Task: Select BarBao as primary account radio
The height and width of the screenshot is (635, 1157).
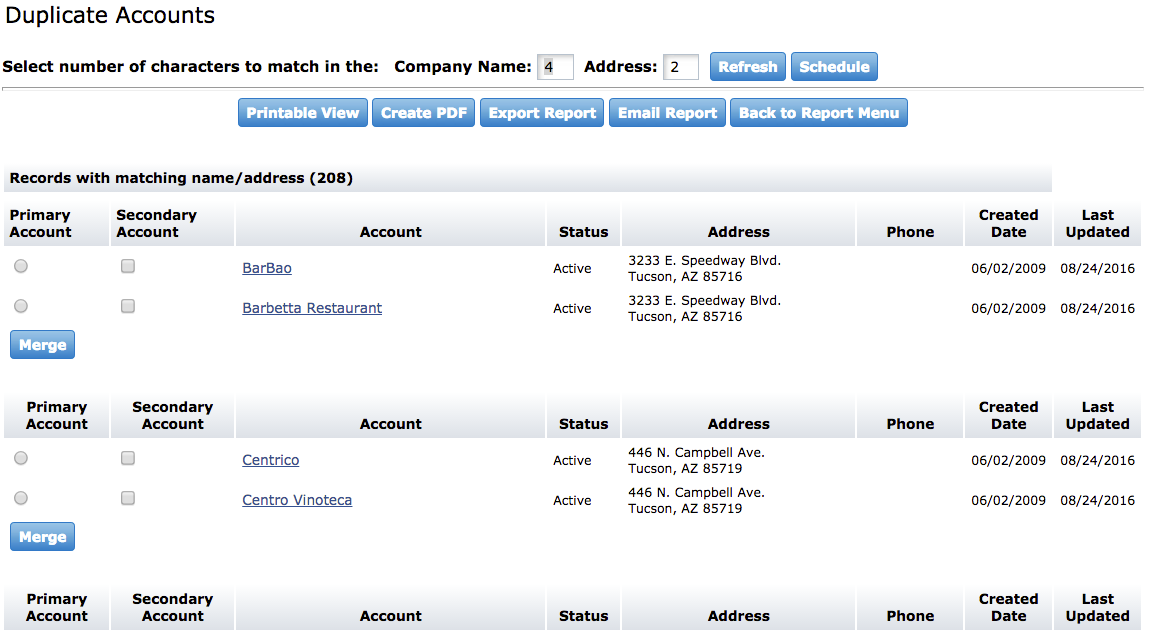Action: pyautogui.click(x=21, y=266)
